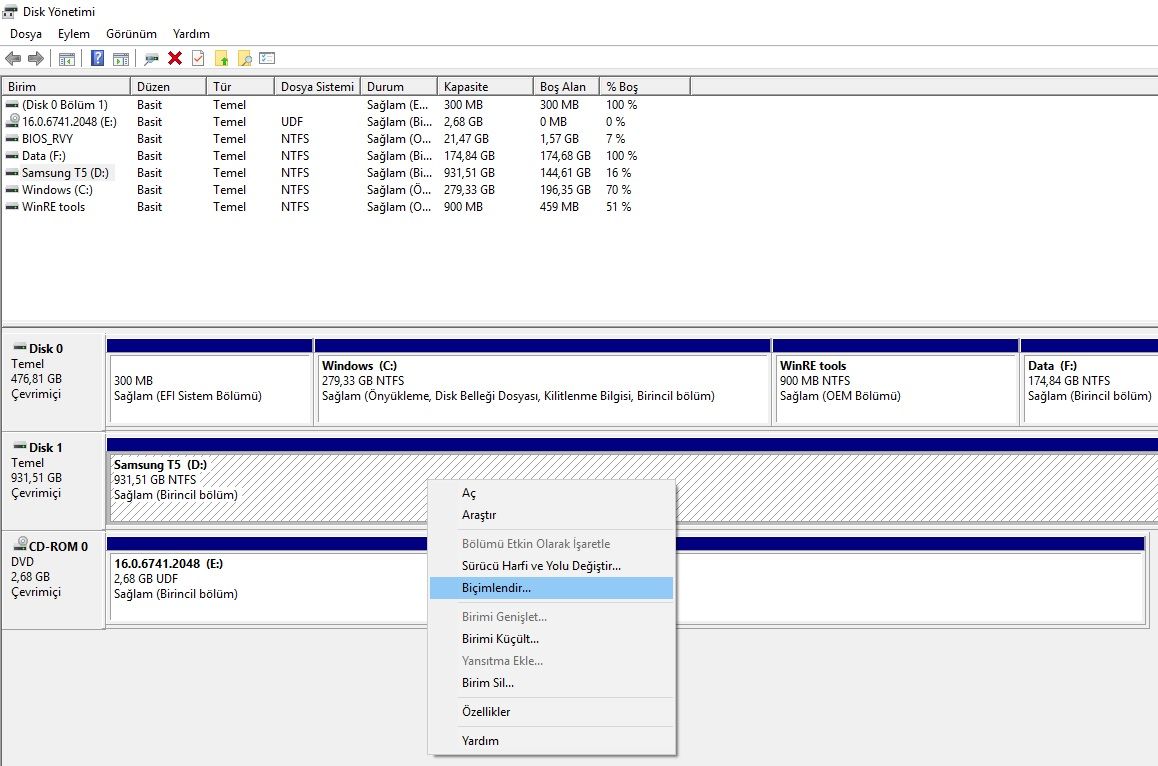Click the checklist settings toolbar icon

click(267, 58)
